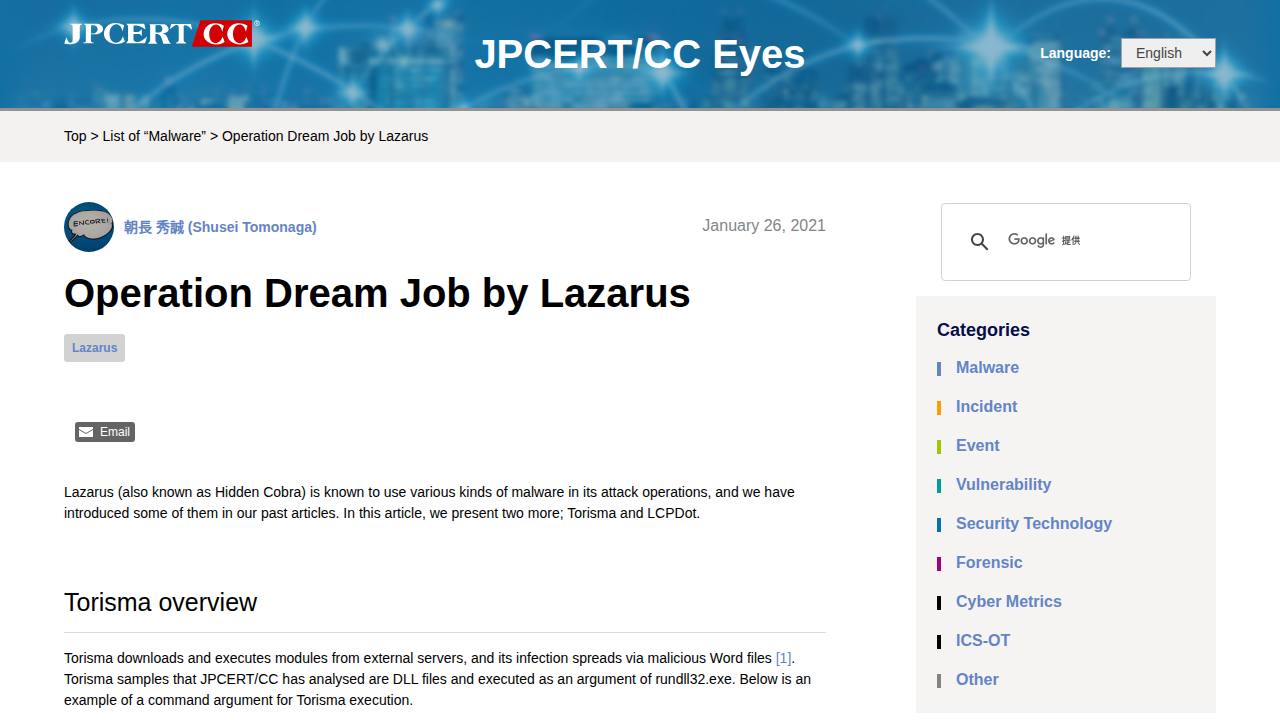Open the Incident category
The image size is (1280, 720).
click(986, 407)
